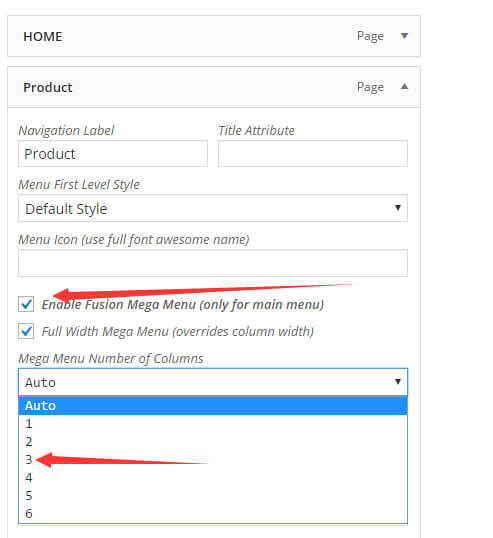Expand the HOME menu item arrow

[404, 36]
